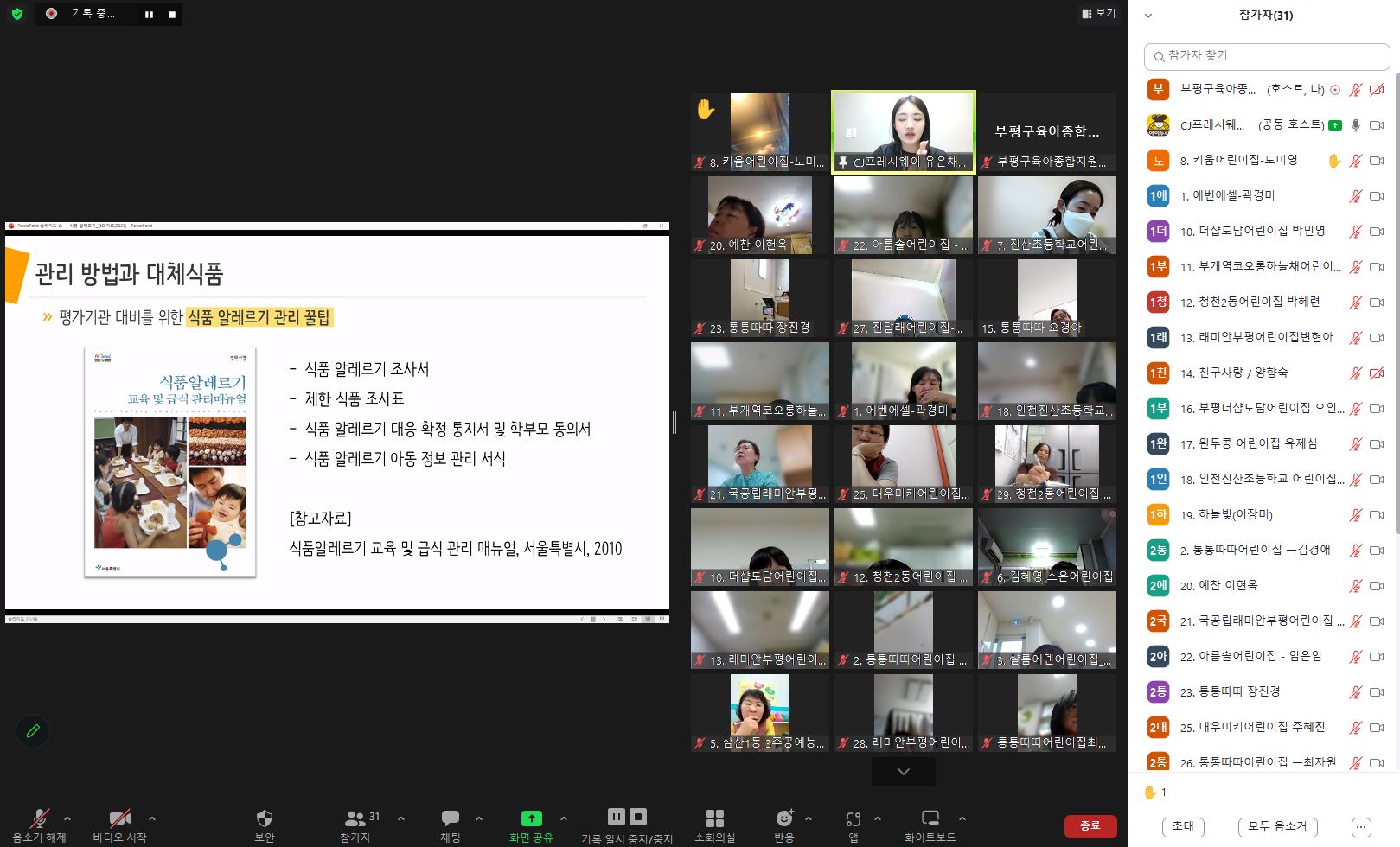The image size is (1400, 847).
Task: Click the green 화면 공유 share button
Action: pos(531,825)
